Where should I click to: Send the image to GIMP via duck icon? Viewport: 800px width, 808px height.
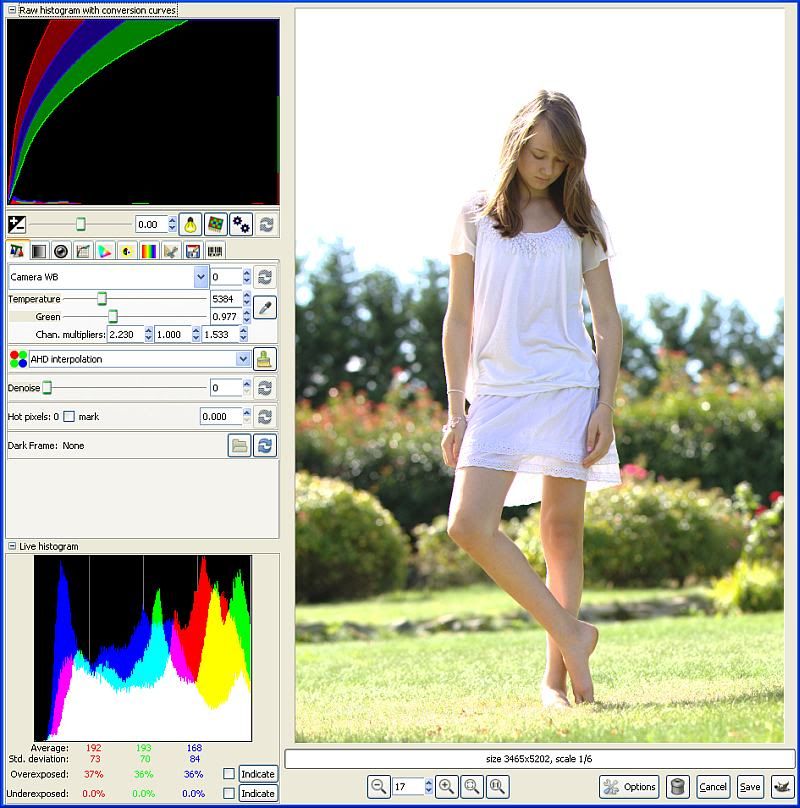click(x=782, y=787)
